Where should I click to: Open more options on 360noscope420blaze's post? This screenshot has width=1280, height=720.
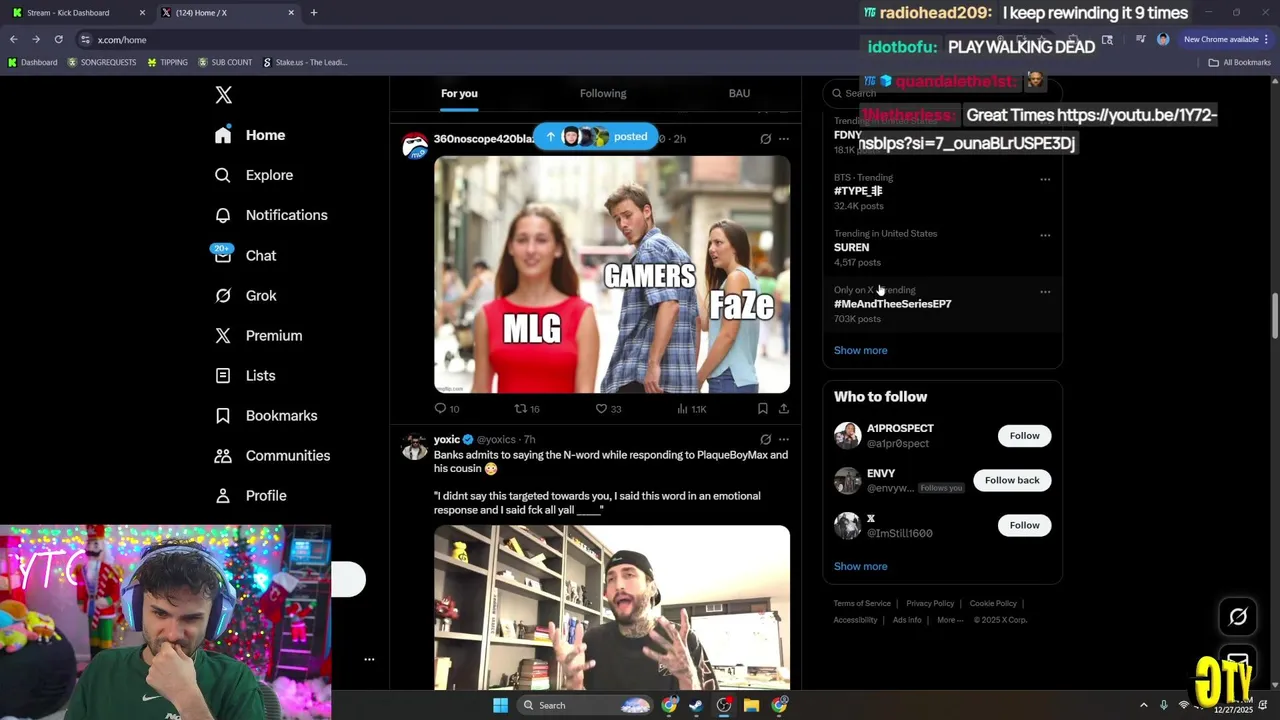[x=784, y=139]
